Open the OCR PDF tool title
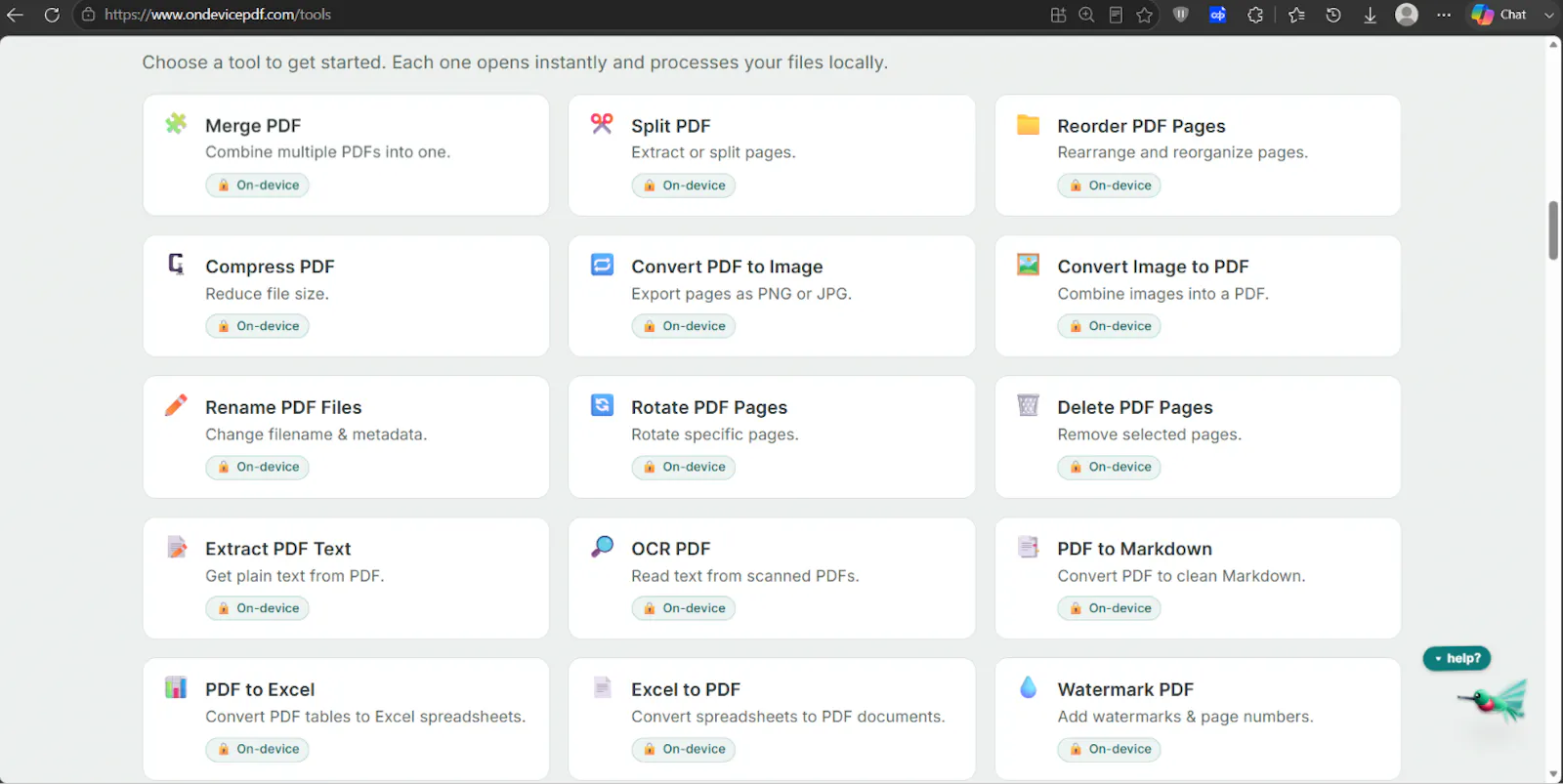The image size is (1563, 784). (671, 549)
